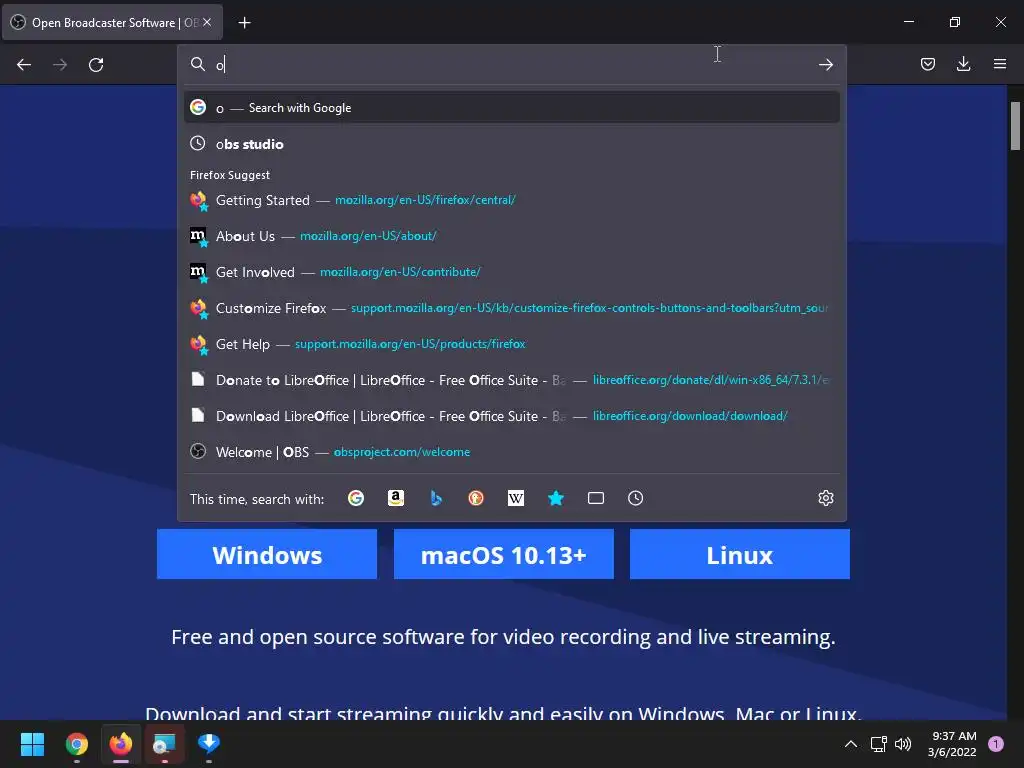Click the macOS 10.13+ download button
The width and height of the screenshot is (1024, 768).
pyautogui.click(x=504, y=554)
